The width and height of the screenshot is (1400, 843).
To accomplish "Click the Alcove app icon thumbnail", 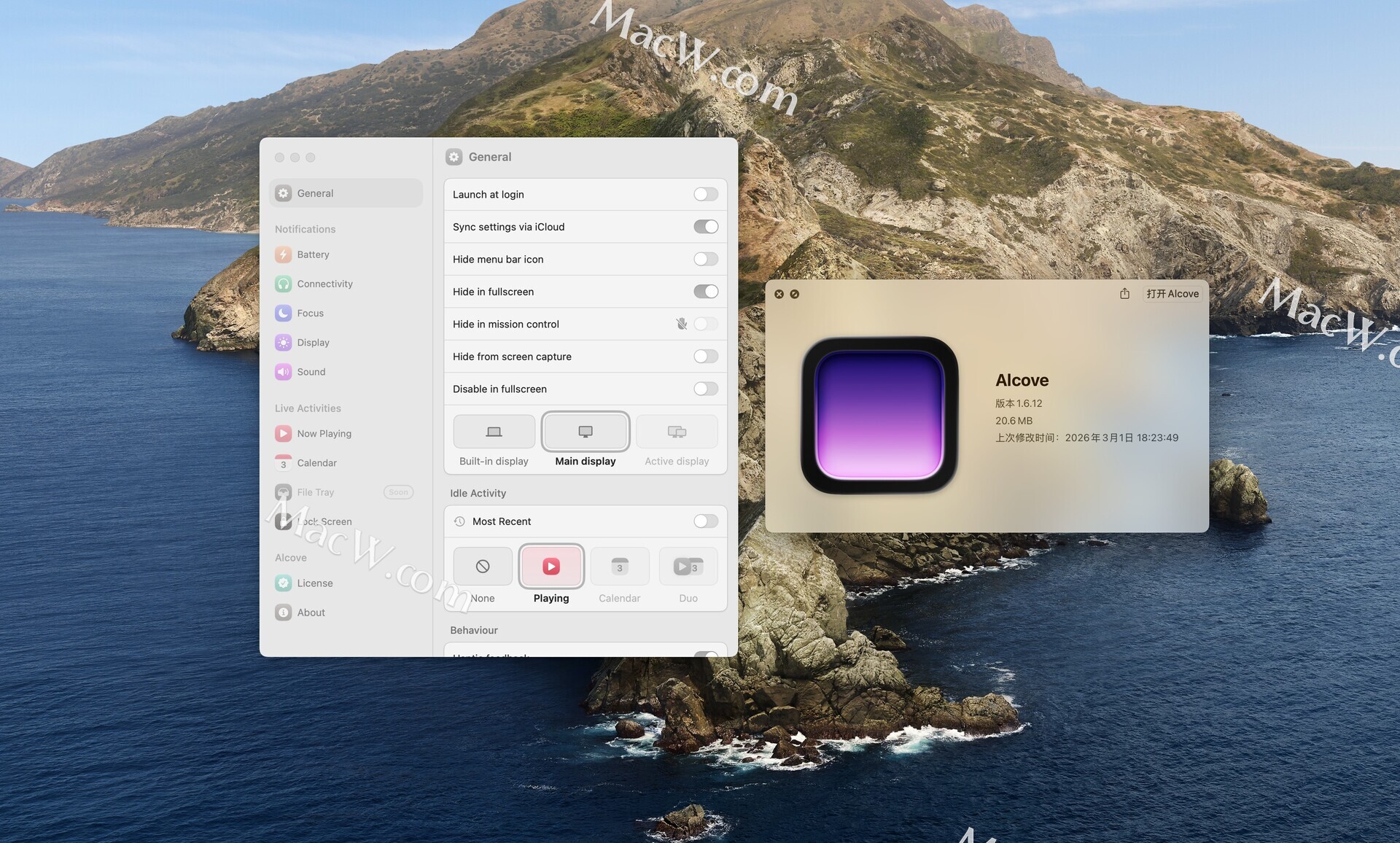I will (879, 415).
